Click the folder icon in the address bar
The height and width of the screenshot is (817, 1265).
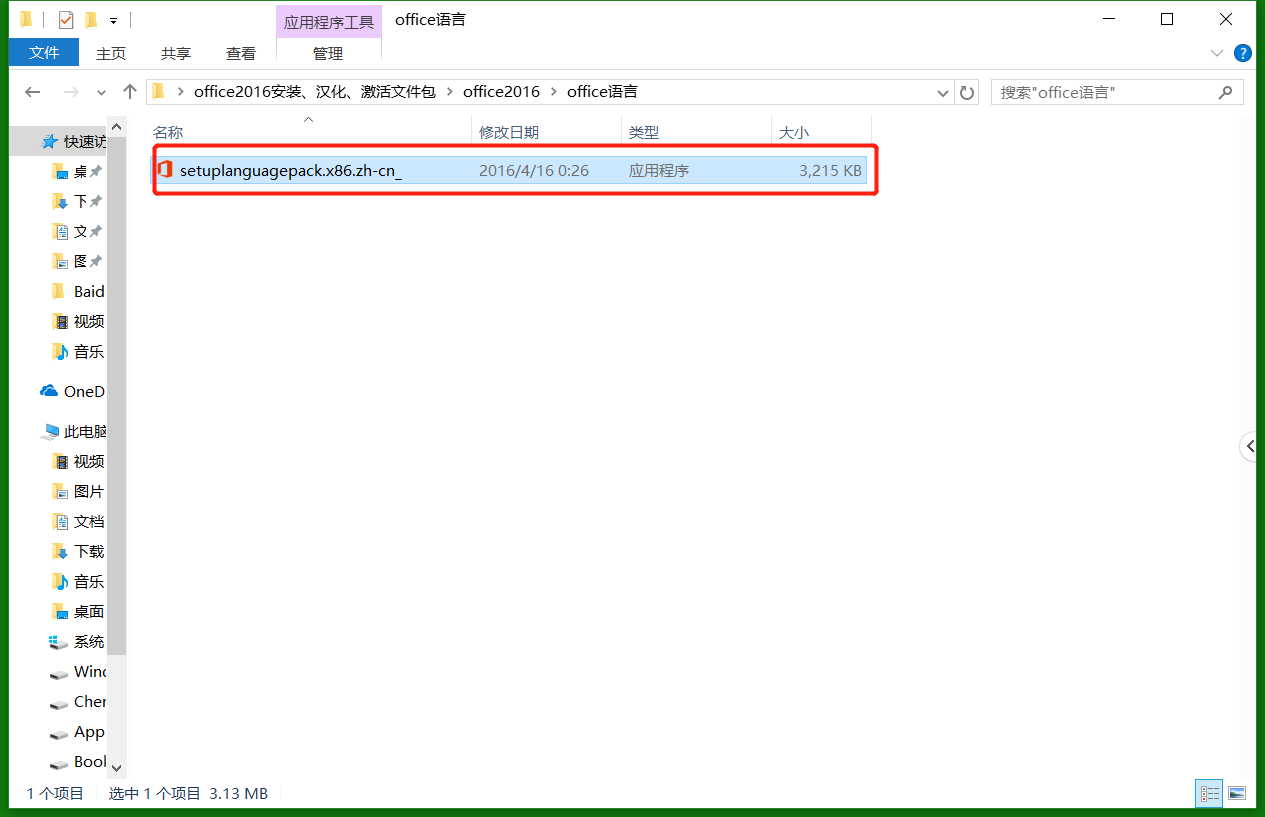[x=158, y=92]
